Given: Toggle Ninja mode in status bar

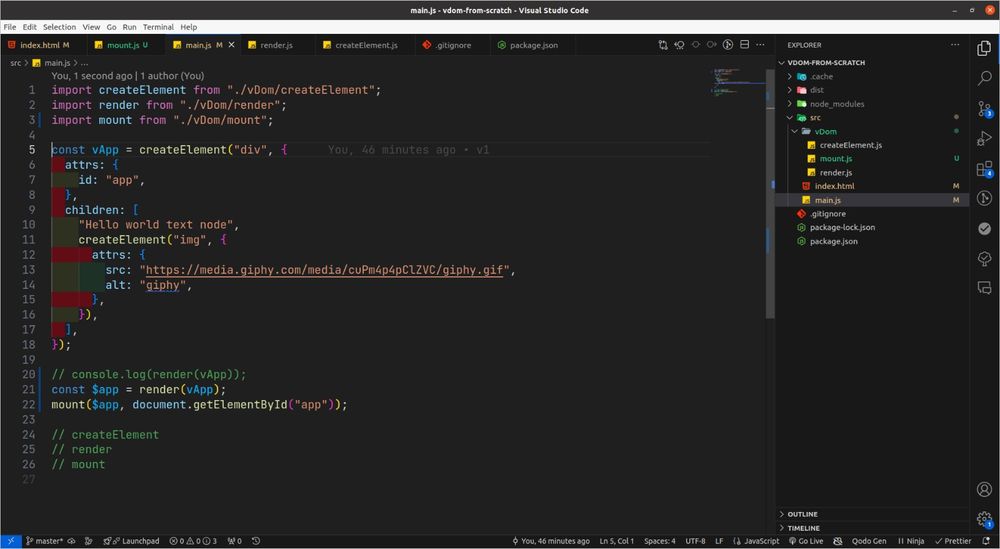Looking at the screenshot, I should point(911,541).
